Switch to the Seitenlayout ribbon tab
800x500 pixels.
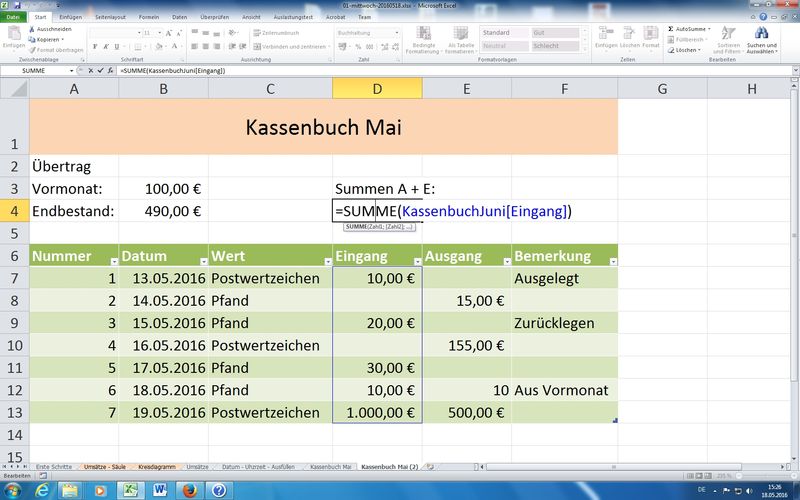(110, 17)
